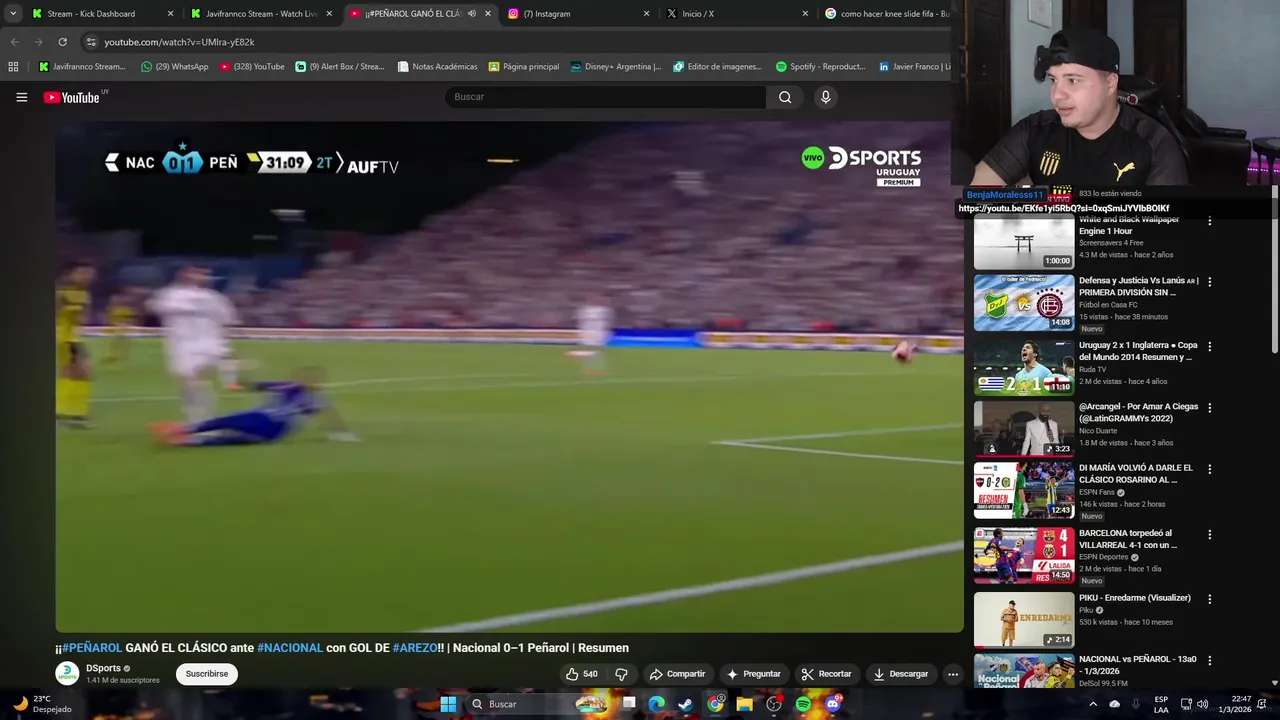Click the Chrome address bar URL
The width and height of the screenshot is (1280, 720).
179,42
